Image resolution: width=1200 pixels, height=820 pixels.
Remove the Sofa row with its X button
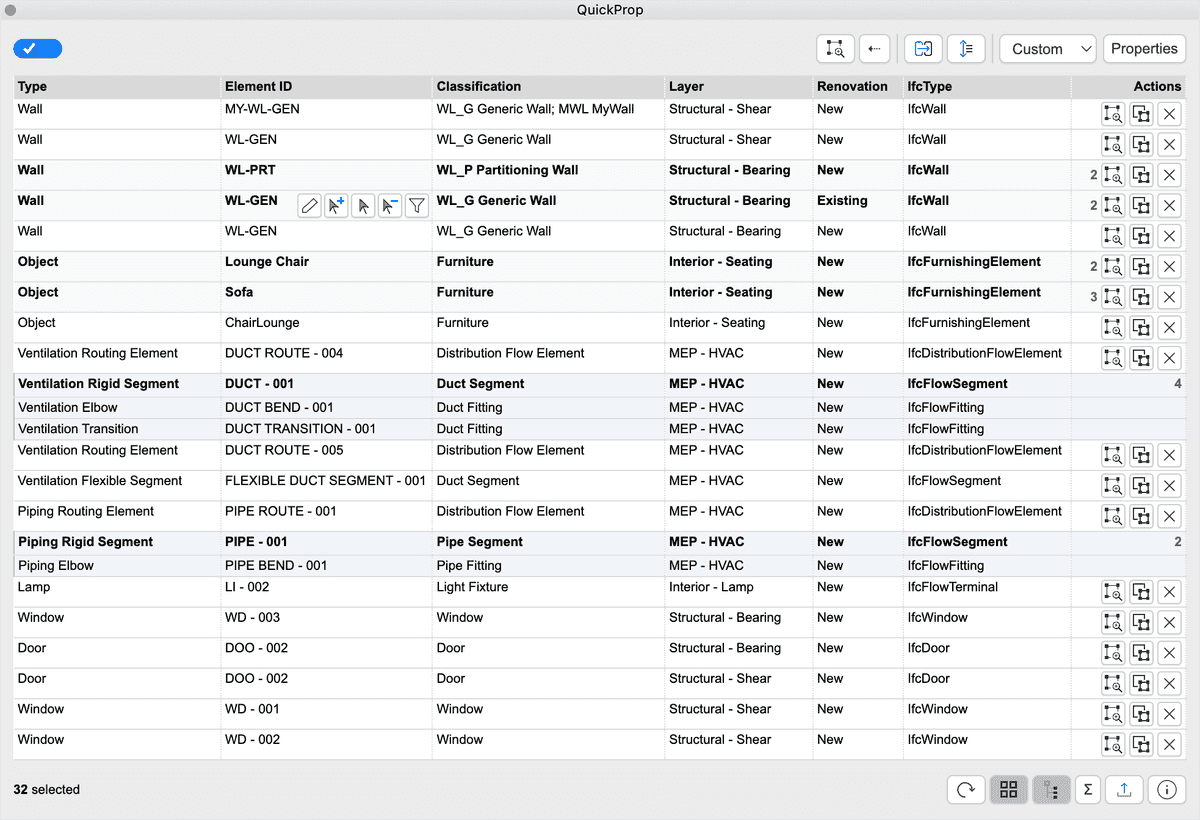click(1169, 297)
